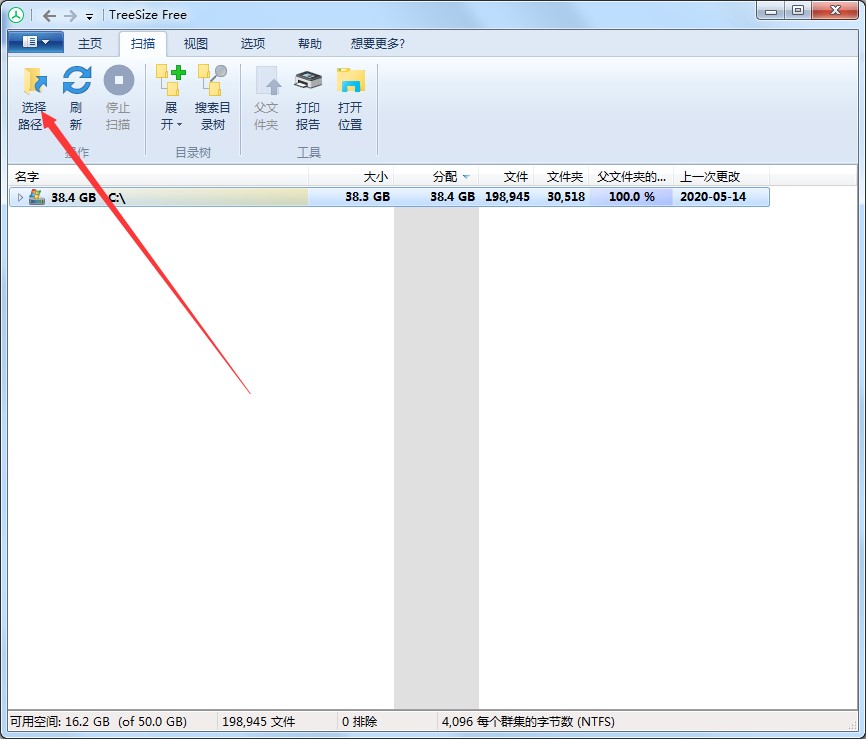The image size is (866, 739).
Task: Click the 刷新 (Refresh) scan icon
Action: [75, 97]
